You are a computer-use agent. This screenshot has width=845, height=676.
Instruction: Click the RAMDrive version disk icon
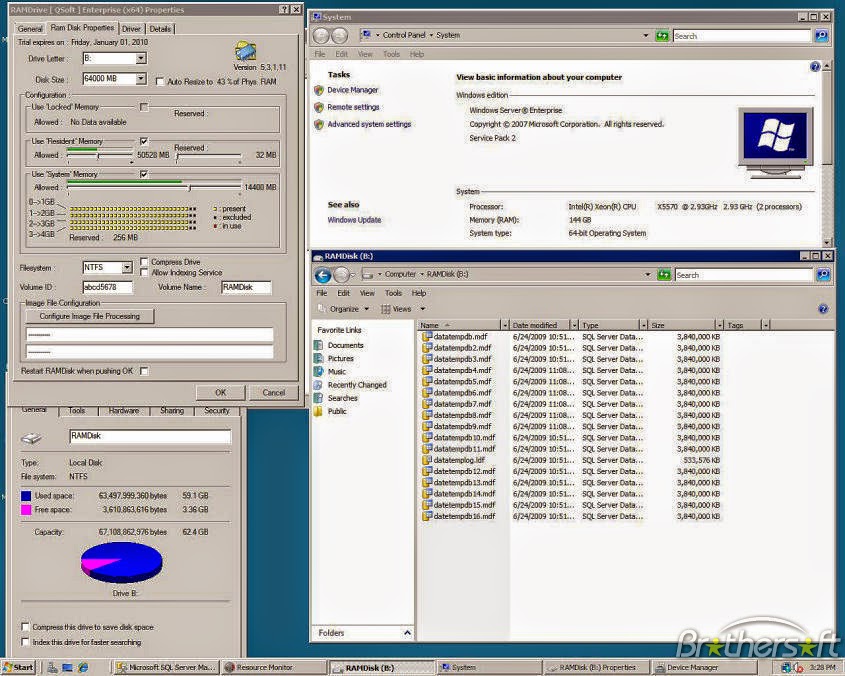(x=244, y=50)
